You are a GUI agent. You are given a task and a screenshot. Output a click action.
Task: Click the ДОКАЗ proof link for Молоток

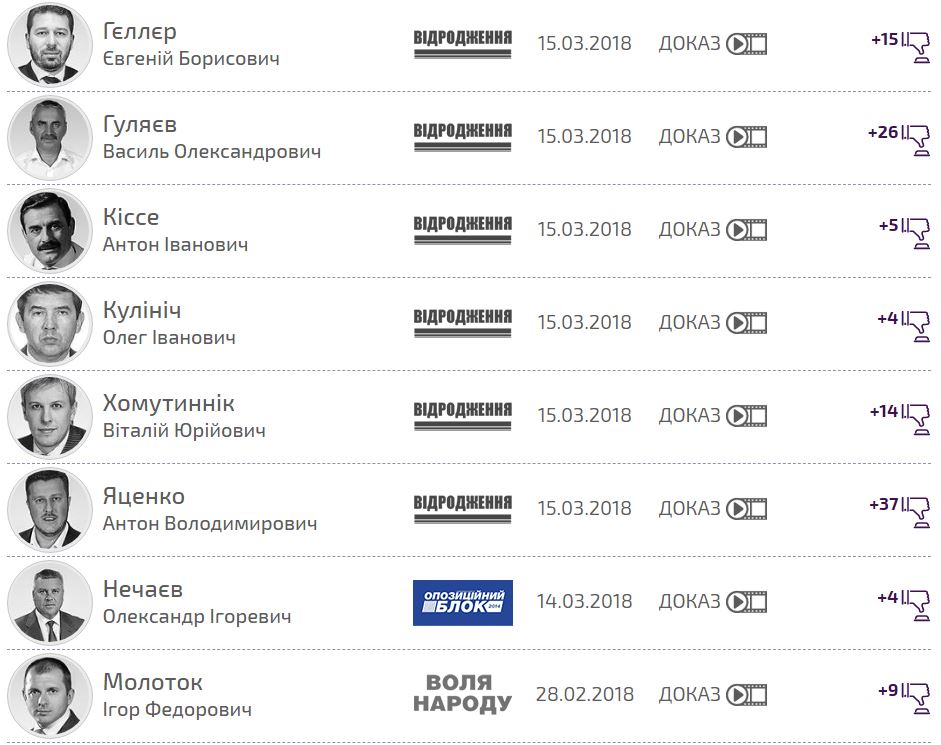point(686,693)
